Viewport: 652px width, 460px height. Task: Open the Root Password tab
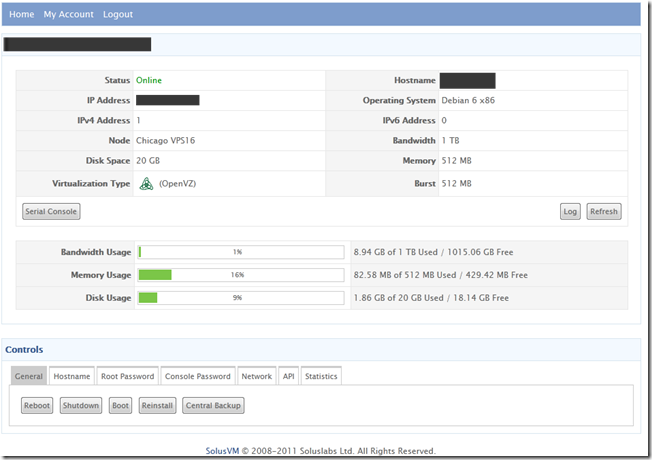tap(128, 376)
